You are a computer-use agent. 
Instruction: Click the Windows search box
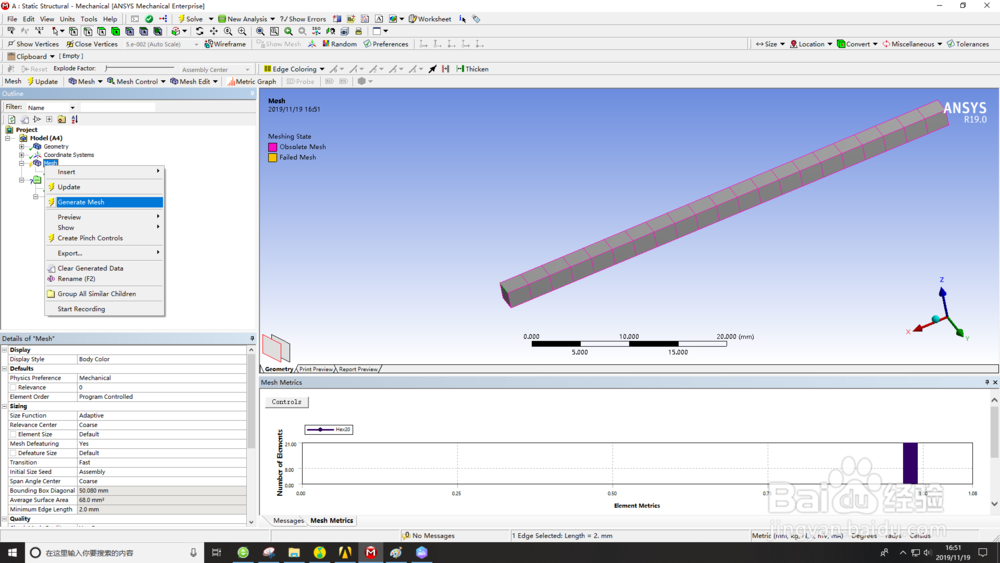click(115, 553)
